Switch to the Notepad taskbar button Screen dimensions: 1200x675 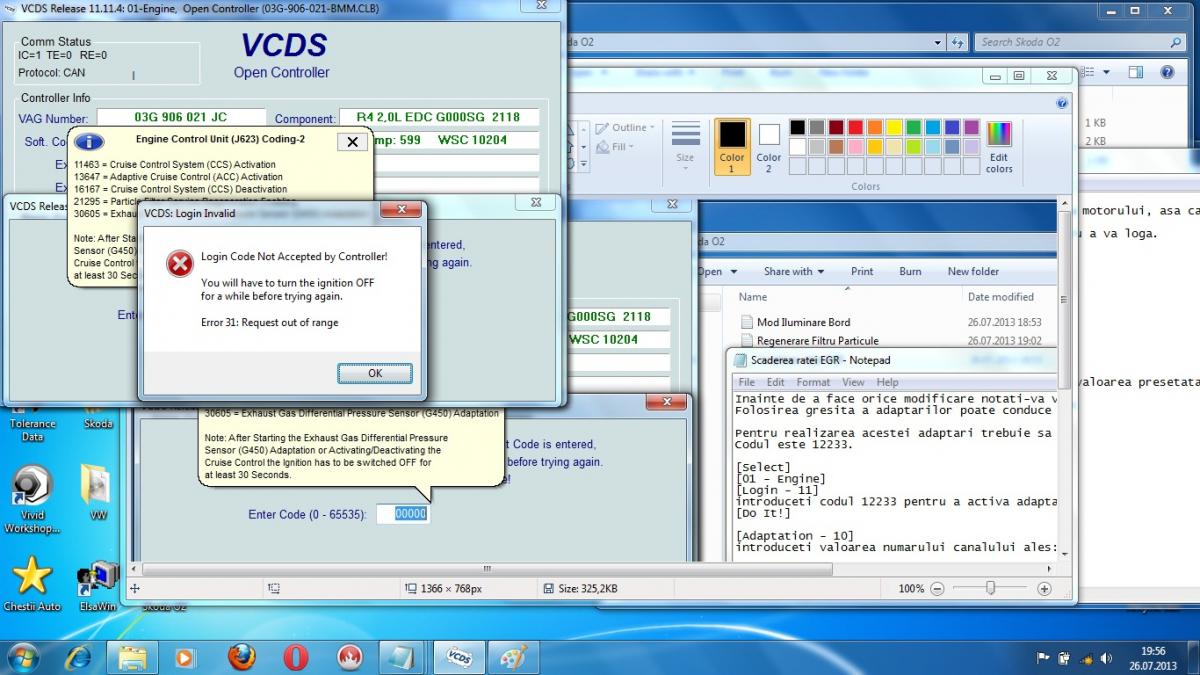(403, 657)
